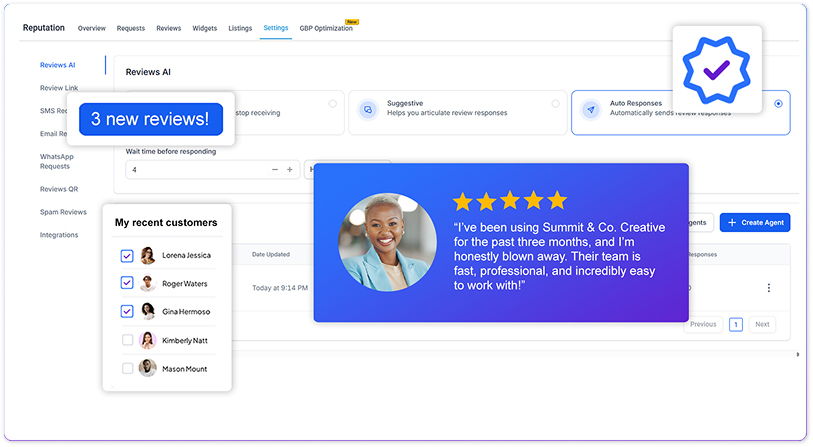This screenshot has width=813, height=447.
Task: Select the Suggestive radio button
Action: (x=555, y=103)
